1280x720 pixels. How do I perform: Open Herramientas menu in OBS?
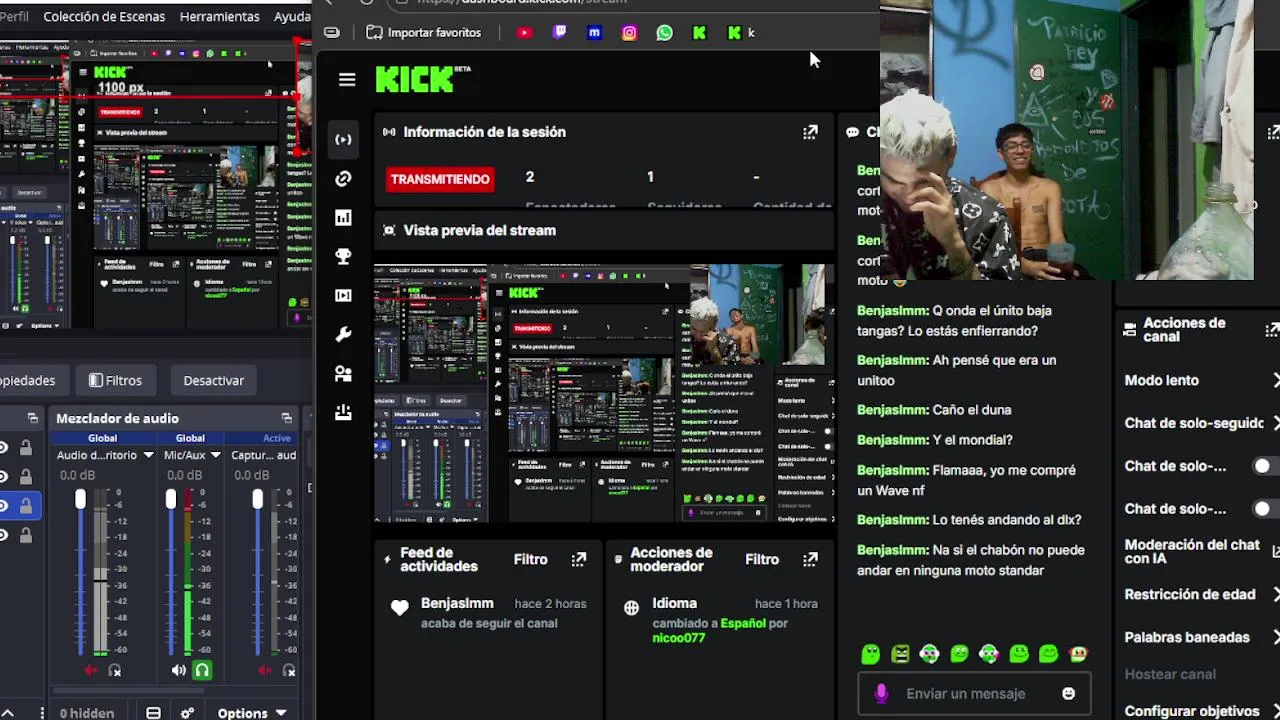point(219,16)
